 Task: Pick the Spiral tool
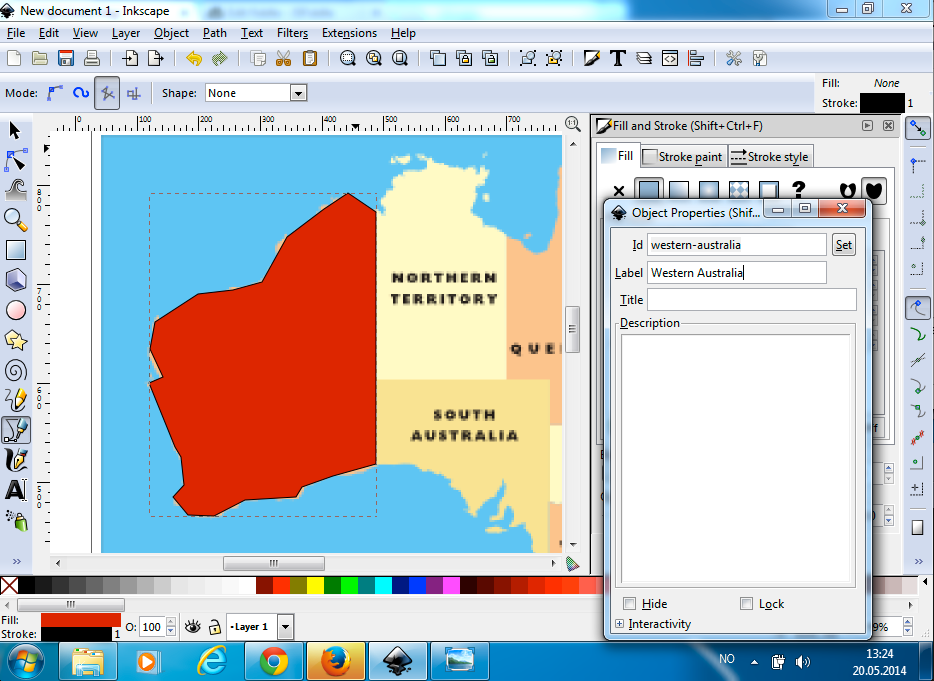pos(15,370)
